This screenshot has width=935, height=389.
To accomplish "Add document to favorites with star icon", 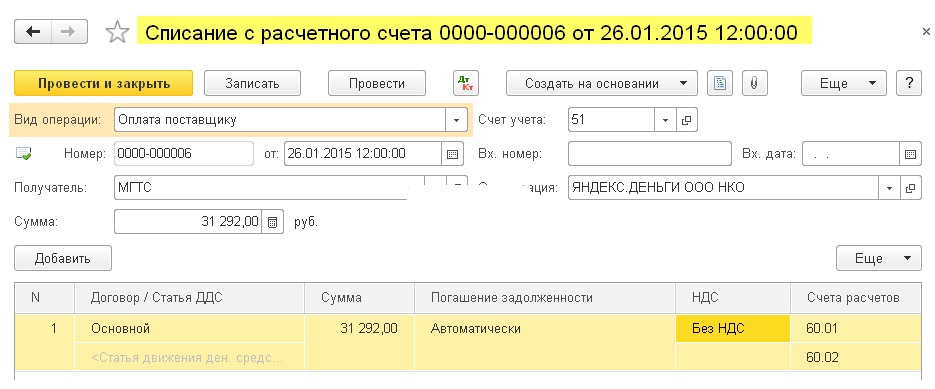I will click(x=117, y=32).
